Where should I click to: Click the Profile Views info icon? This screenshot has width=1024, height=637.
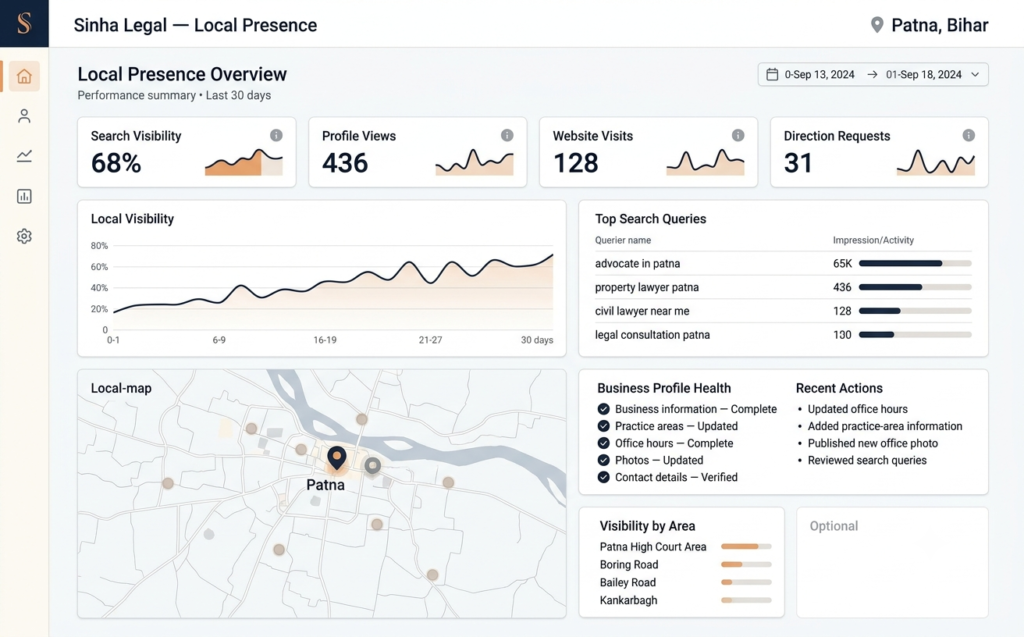pos(507,135)
